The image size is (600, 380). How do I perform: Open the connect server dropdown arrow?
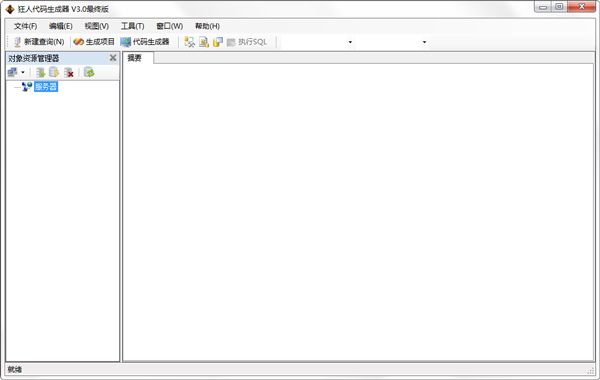[x=23, y=72]
